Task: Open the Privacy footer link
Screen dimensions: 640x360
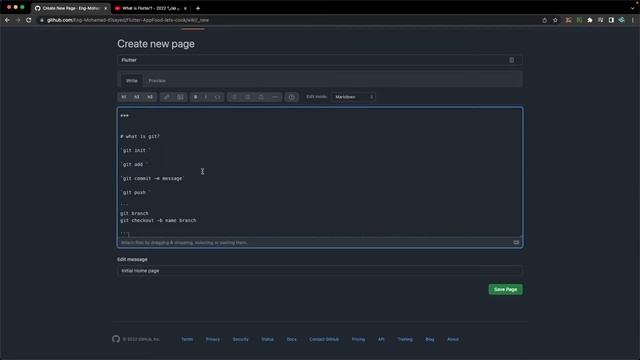Action: coord(213,339)
